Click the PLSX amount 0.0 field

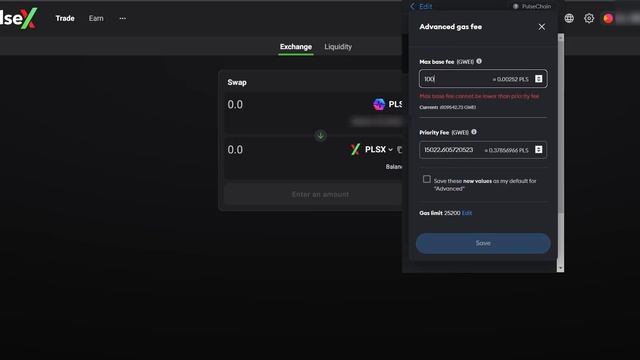coord(235,150)
